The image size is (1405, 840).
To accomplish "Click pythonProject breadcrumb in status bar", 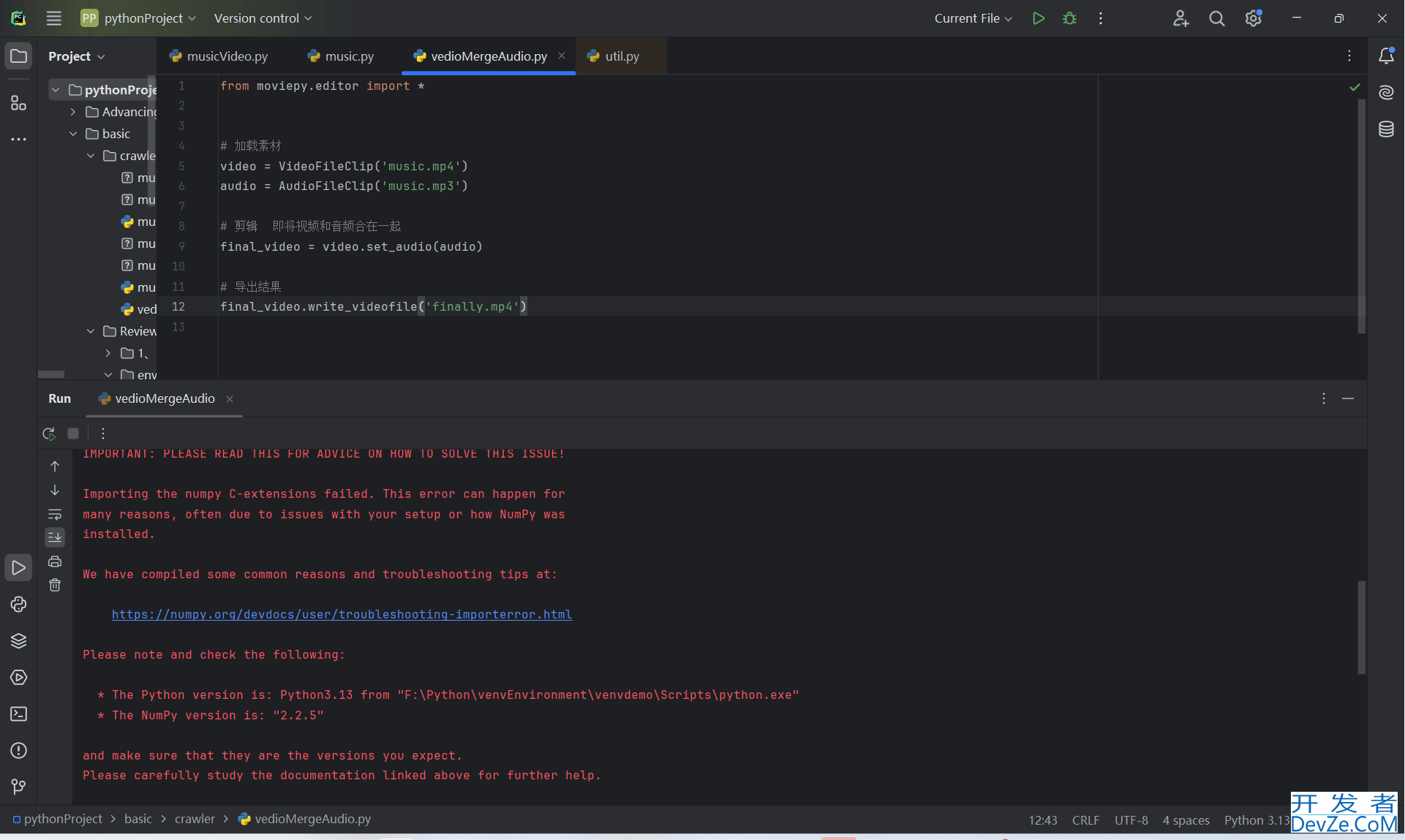I will pyautogui.click(x=57, y=820).
